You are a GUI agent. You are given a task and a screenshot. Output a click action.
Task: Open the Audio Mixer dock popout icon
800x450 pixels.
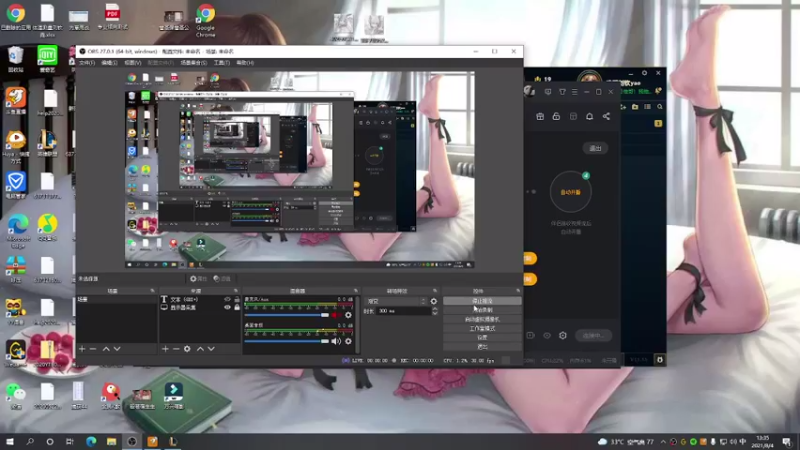[x=356, y=291]
